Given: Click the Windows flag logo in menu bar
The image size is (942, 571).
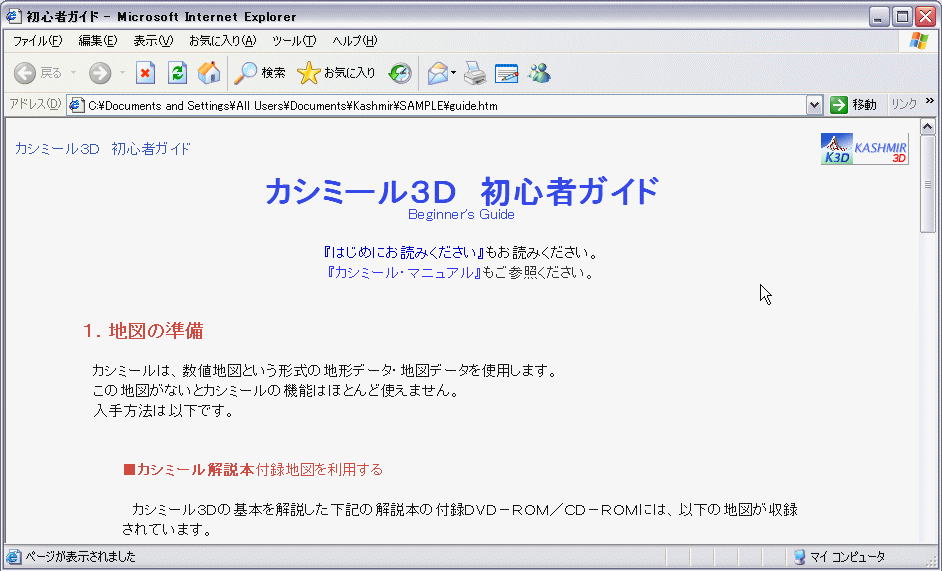Looking at the screenshot, I should point(919,41).
